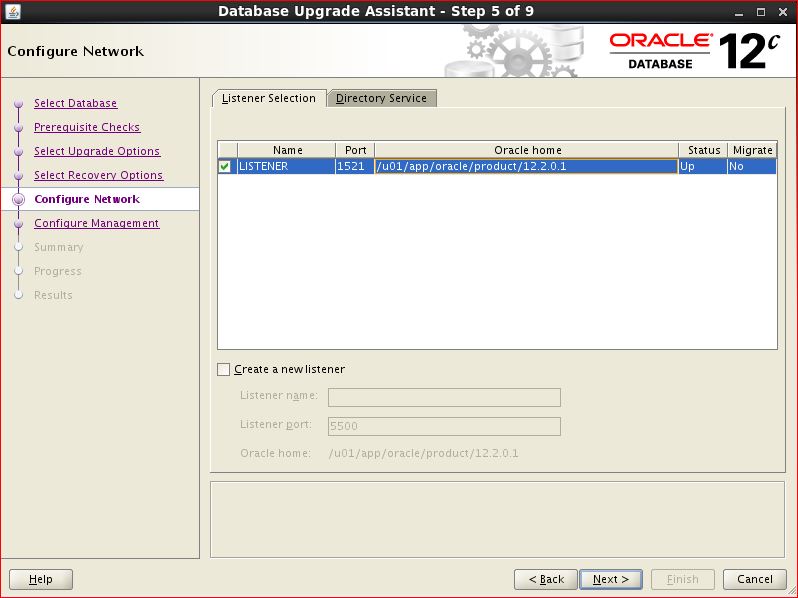
Task: Click the Back button
Action: (545, 579)
